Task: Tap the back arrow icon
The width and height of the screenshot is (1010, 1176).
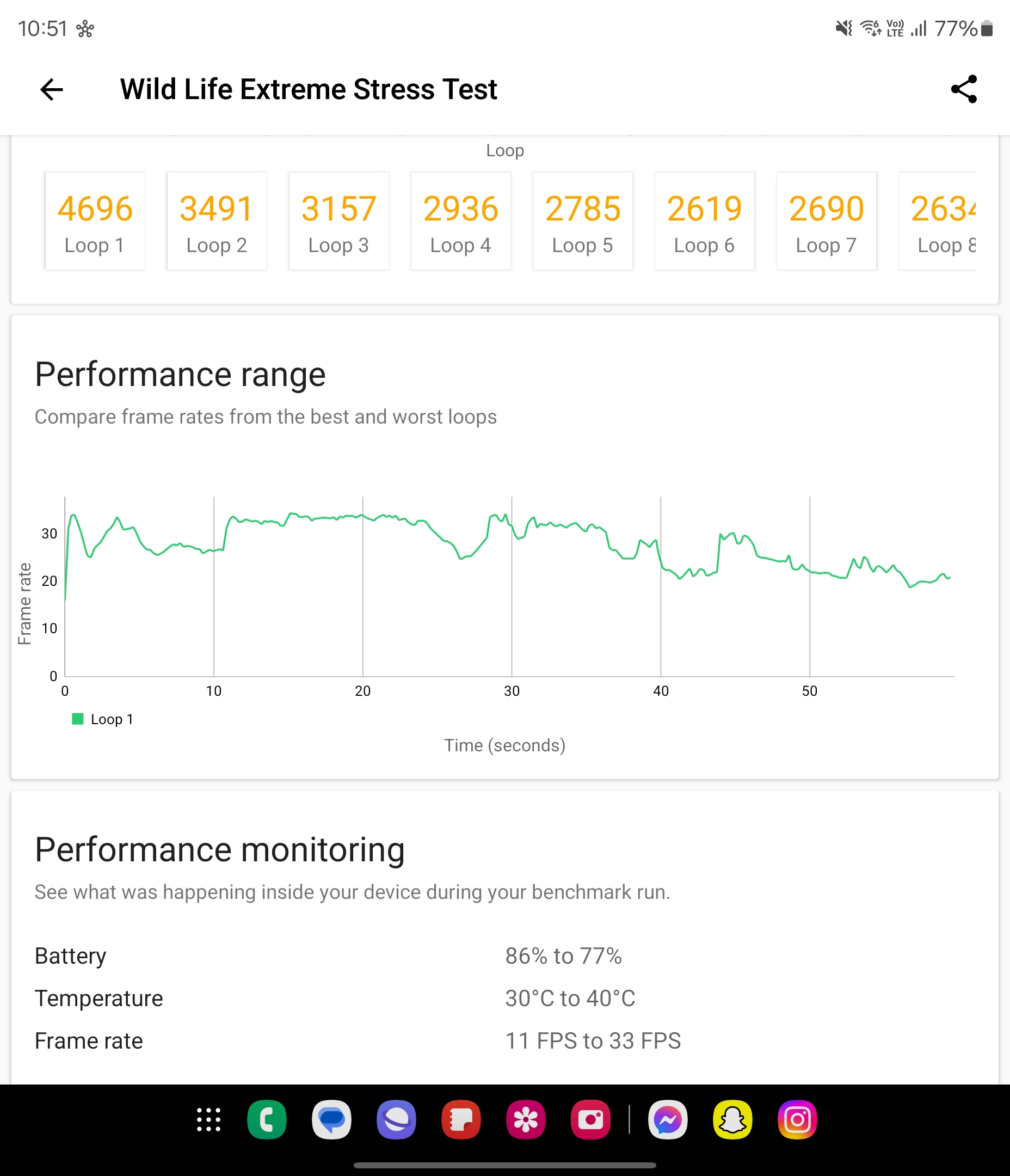Action: coord(52,90)
